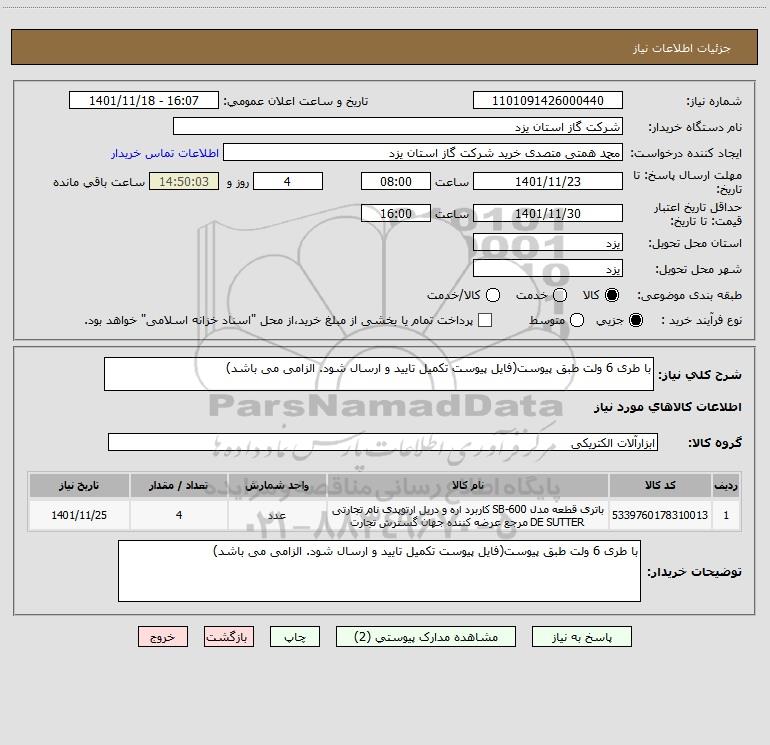
Task: Click the price validity time 16:00 field
Action: click(396, 213)
